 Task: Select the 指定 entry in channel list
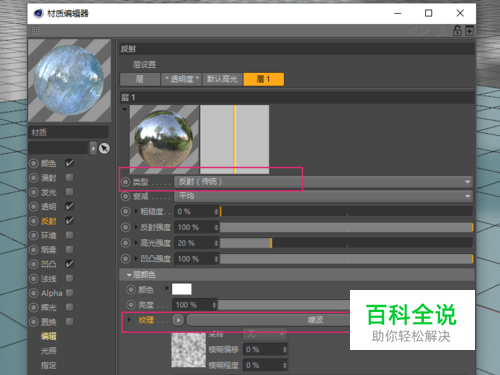pos(49,365)
